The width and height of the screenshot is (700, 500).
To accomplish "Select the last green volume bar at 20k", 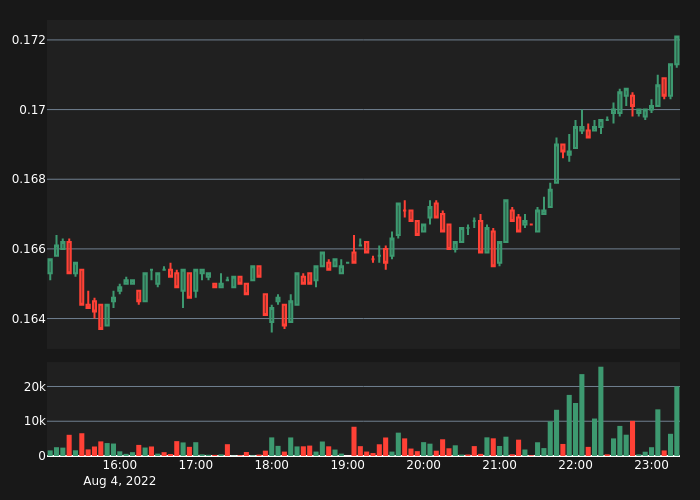I will (x=677, y=421).
